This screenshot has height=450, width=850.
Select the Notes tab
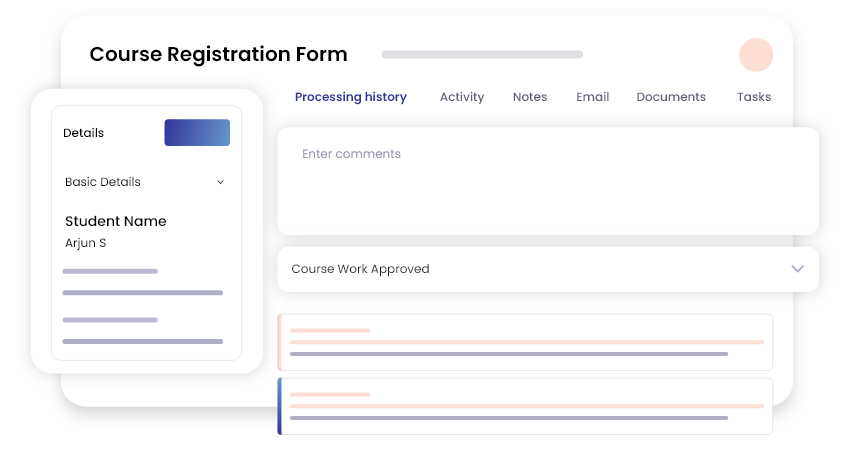530,97
